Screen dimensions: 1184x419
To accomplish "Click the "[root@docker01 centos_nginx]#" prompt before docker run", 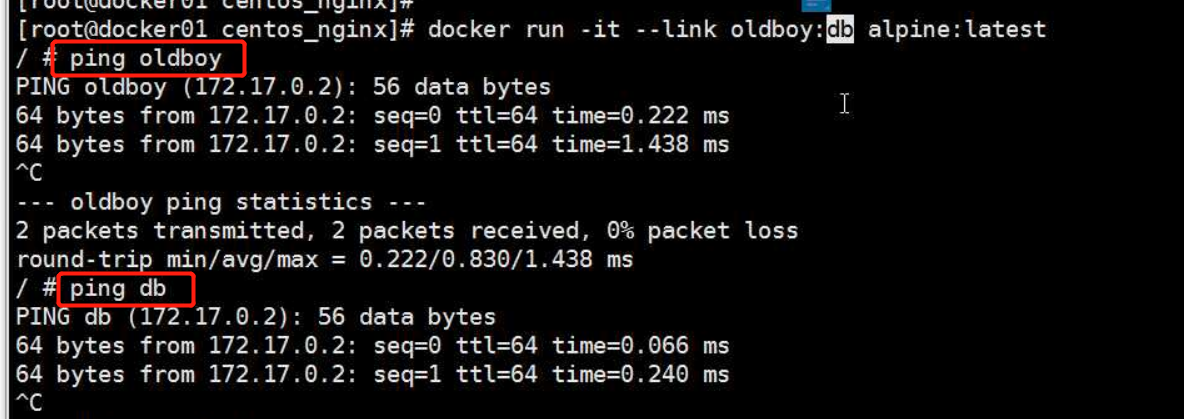I will pyautogui.click(x=214, y=30).
